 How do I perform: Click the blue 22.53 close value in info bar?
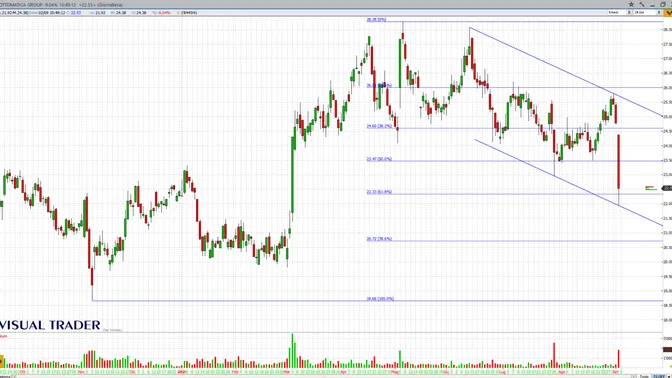coord(76,13)
